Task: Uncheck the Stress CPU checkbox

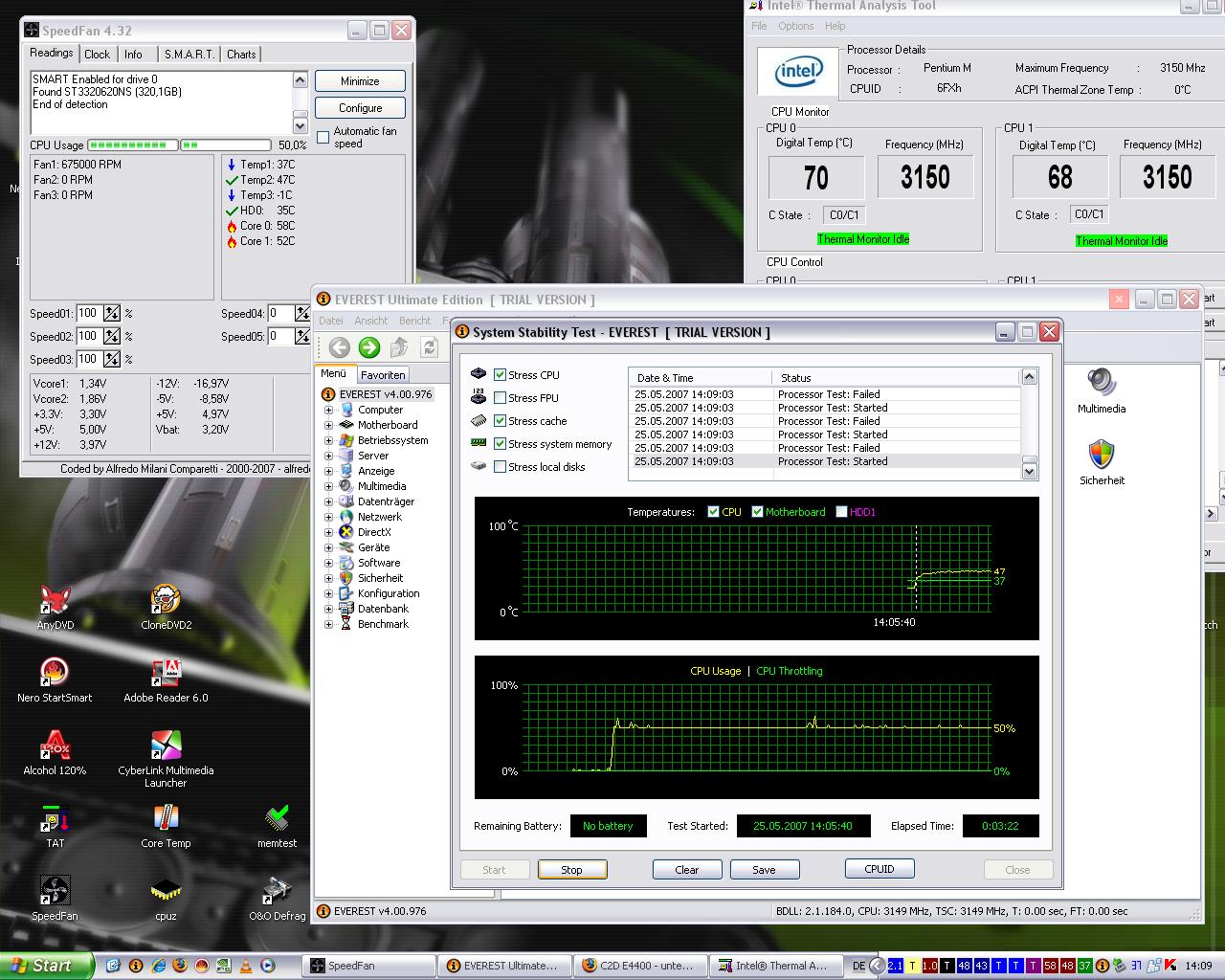Action: 500,374
